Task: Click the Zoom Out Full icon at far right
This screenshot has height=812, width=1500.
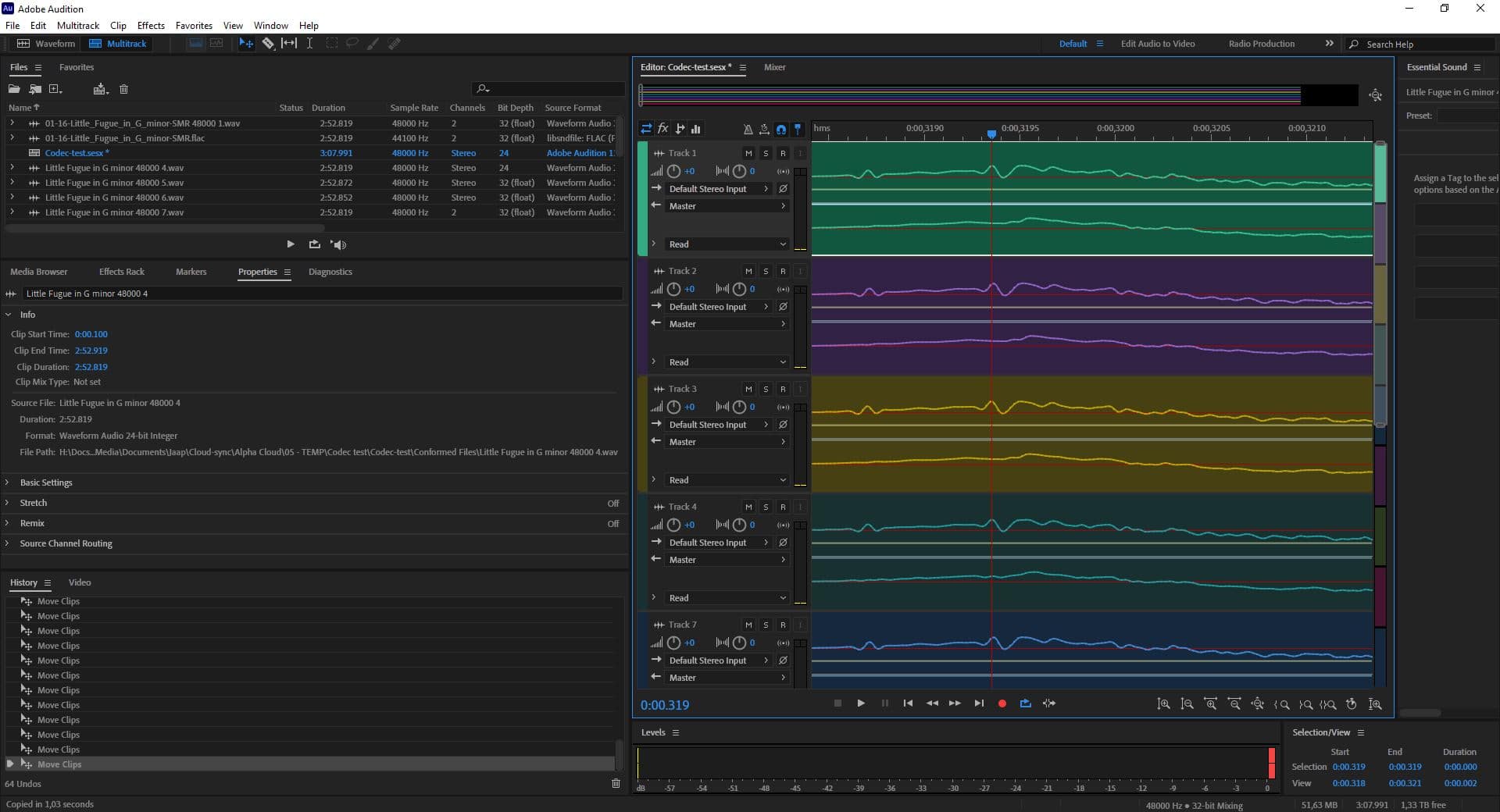Action: tap(1375, 704)
